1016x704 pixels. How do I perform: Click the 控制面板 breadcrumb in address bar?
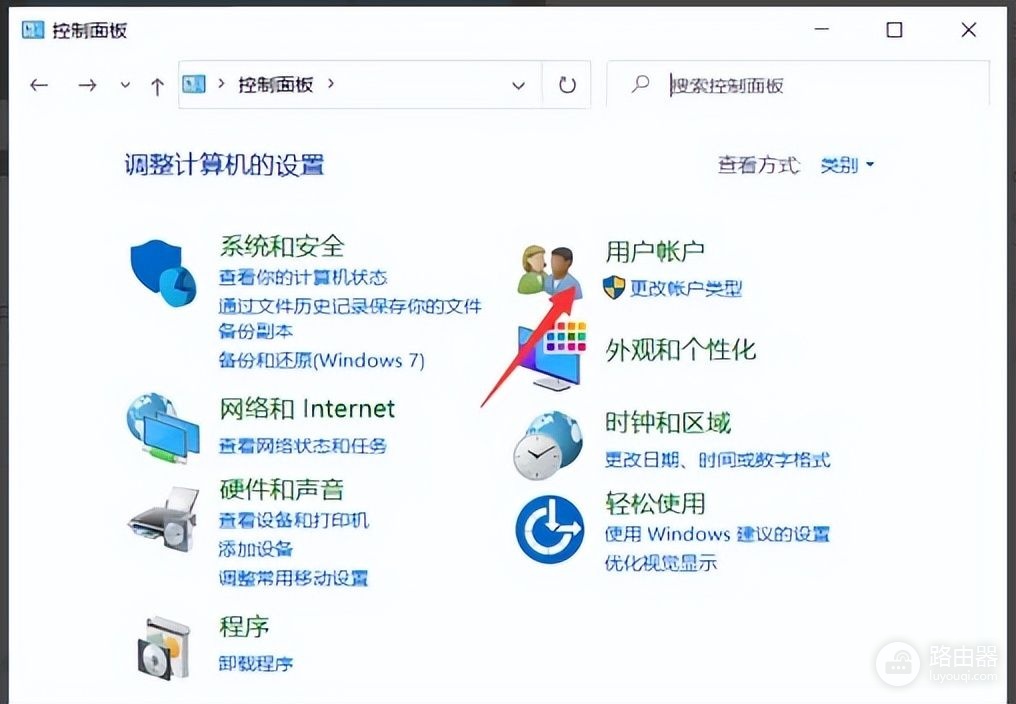pos(276,84)
